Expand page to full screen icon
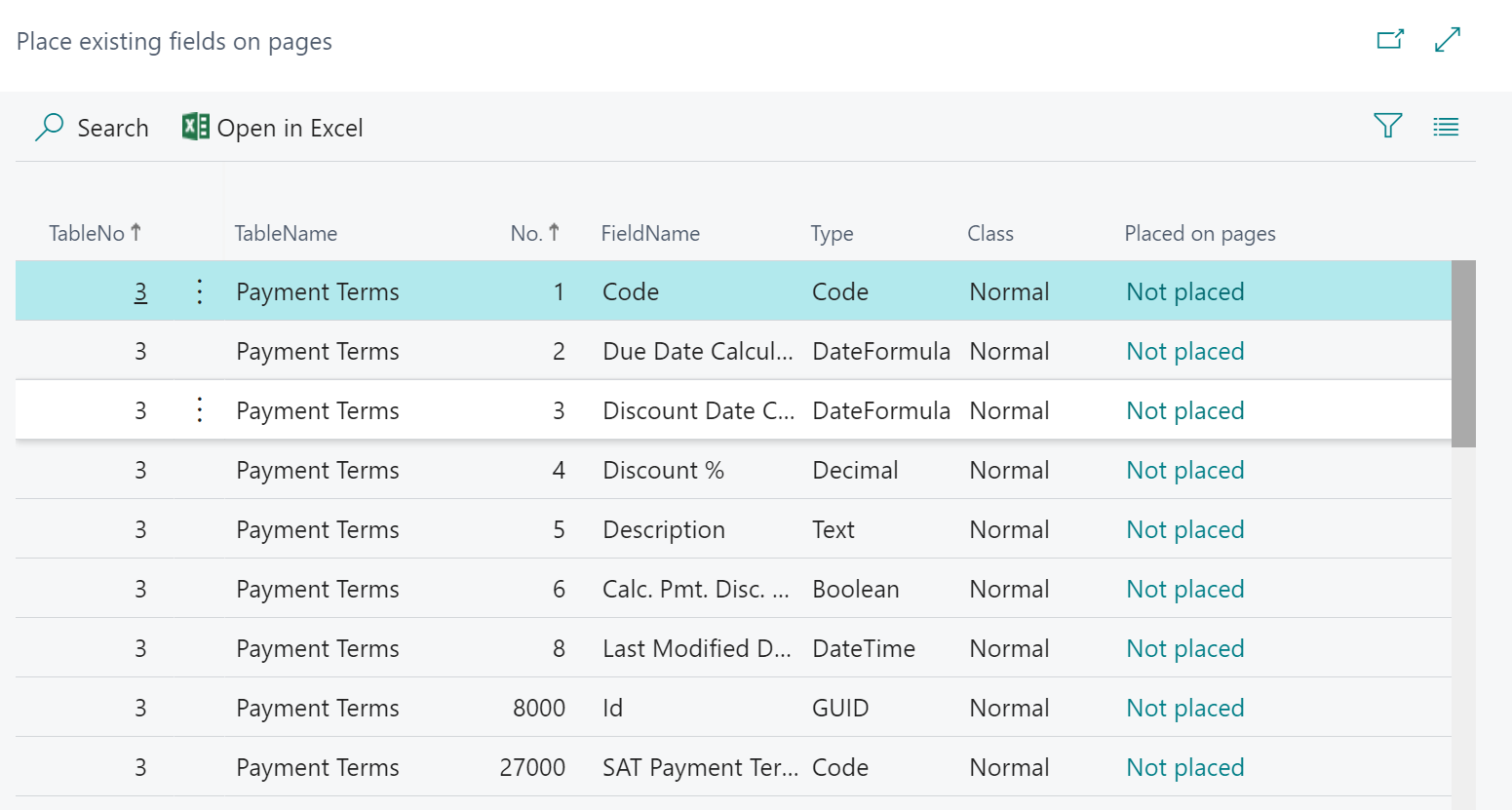This screenshot has width=1512, height=810. 1448,40
